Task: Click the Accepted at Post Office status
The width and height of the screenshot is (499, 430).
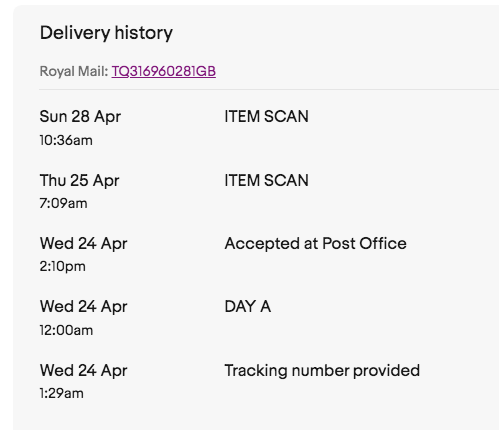Action: pos(316,244)
